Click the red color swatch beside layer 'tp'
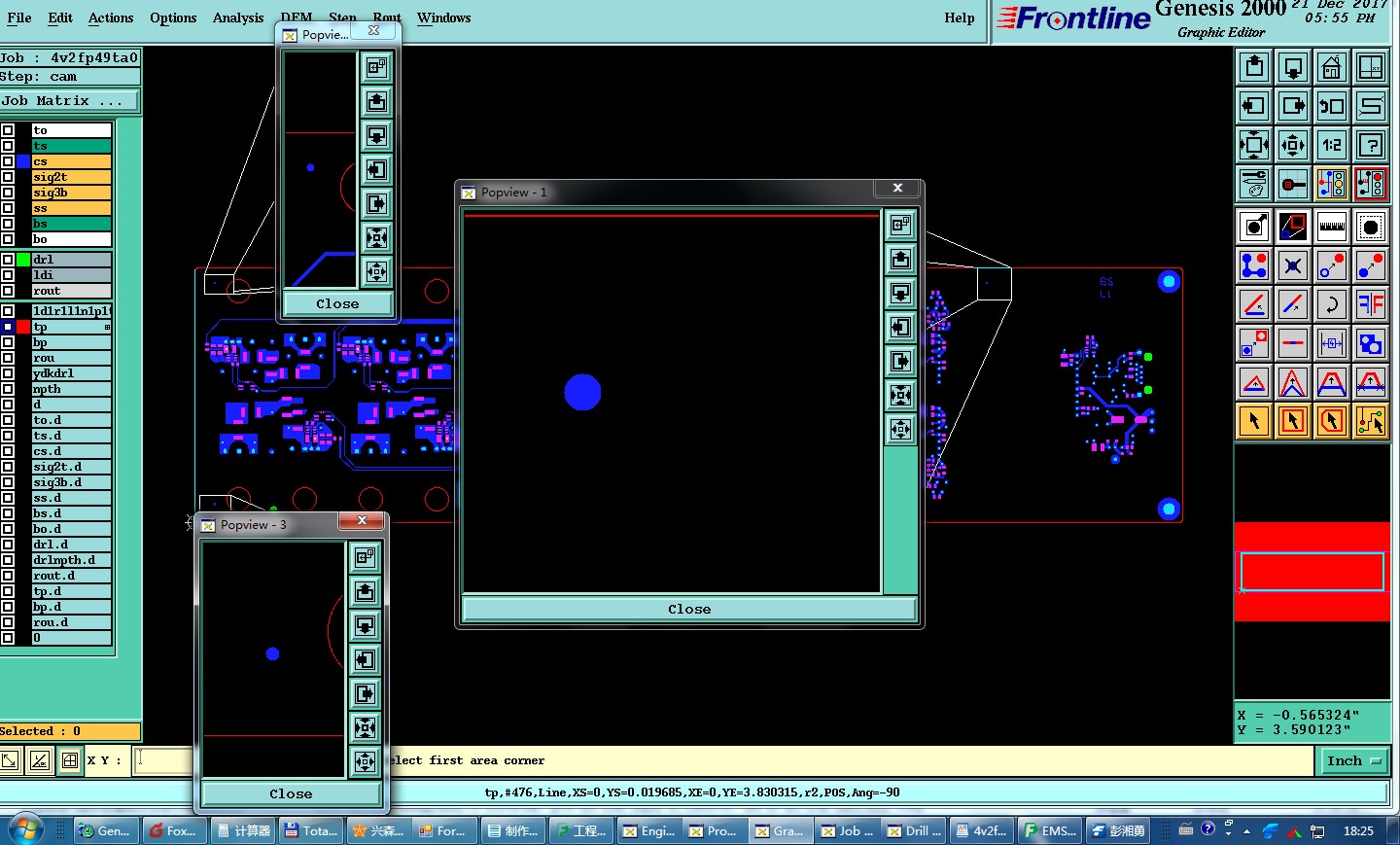Viewport: 1400px width, 845px height. 23,327
